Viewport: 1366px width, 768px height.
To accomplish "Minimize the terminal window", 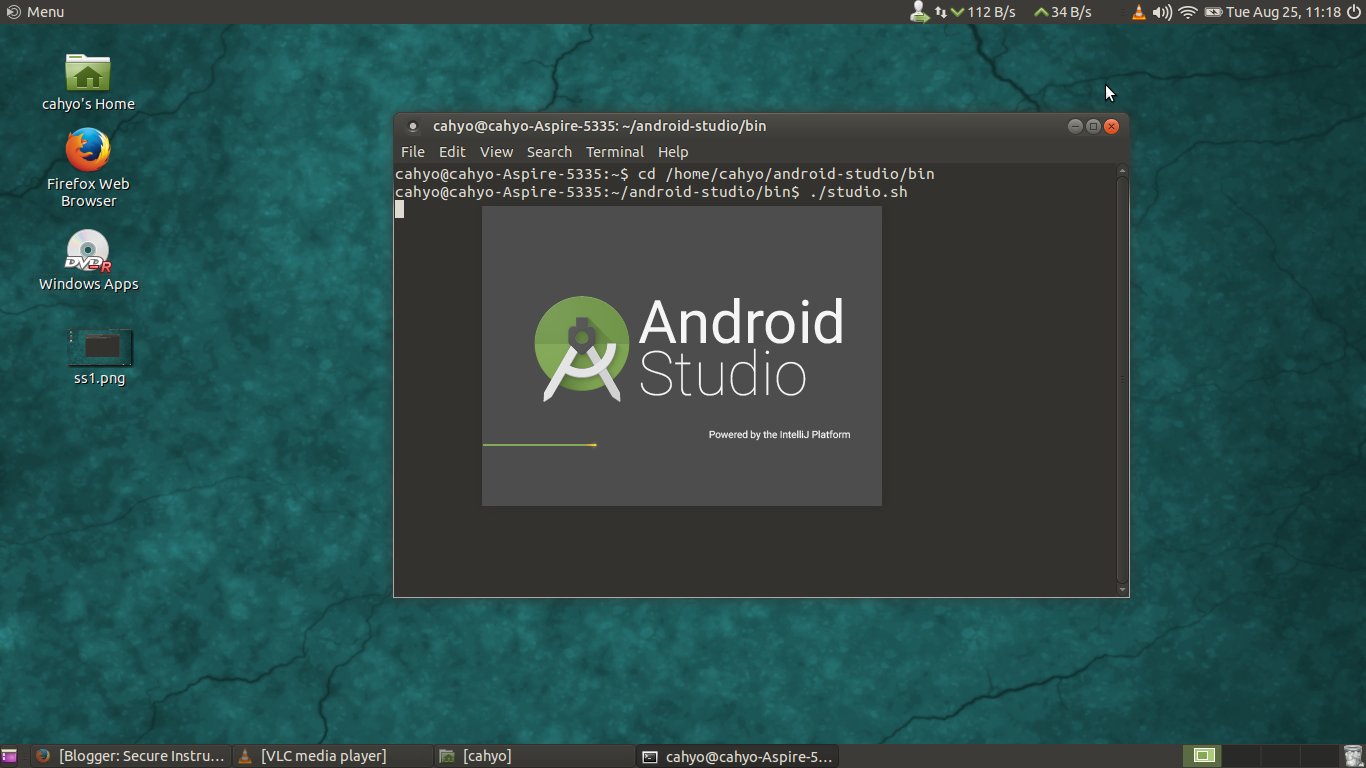I will (1075, 126).
